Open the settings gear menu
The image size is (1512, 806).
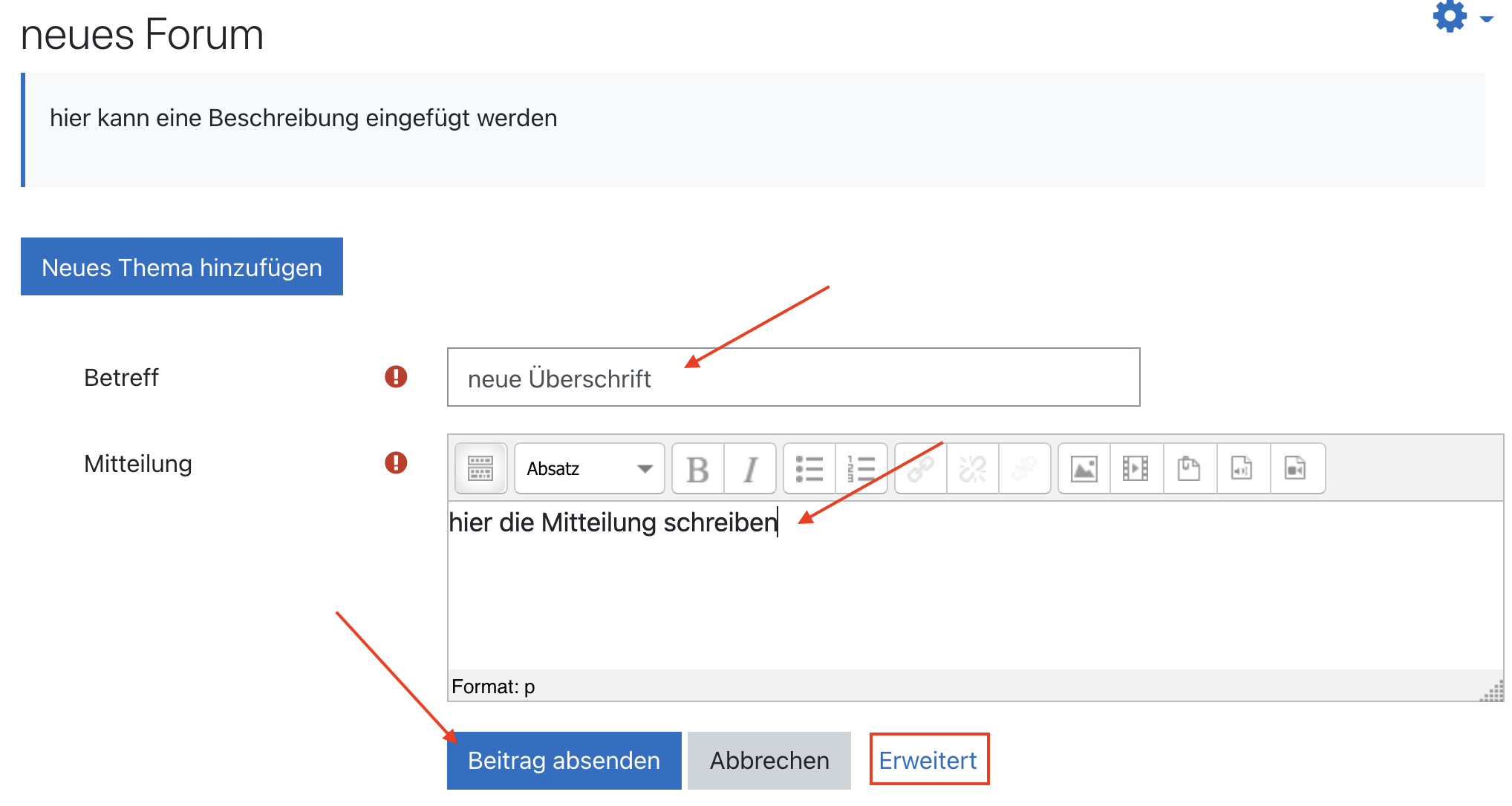coord(1459,16)
